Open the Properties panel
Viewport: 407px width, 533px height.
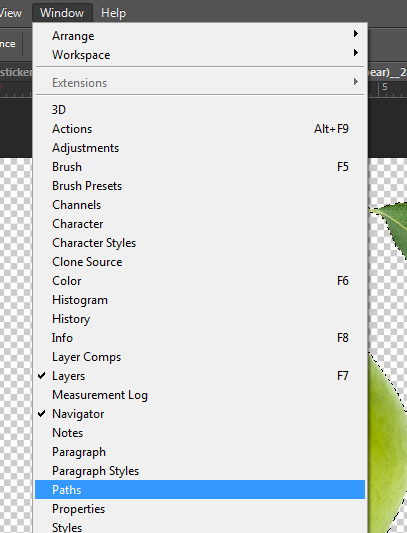[200, 509]
